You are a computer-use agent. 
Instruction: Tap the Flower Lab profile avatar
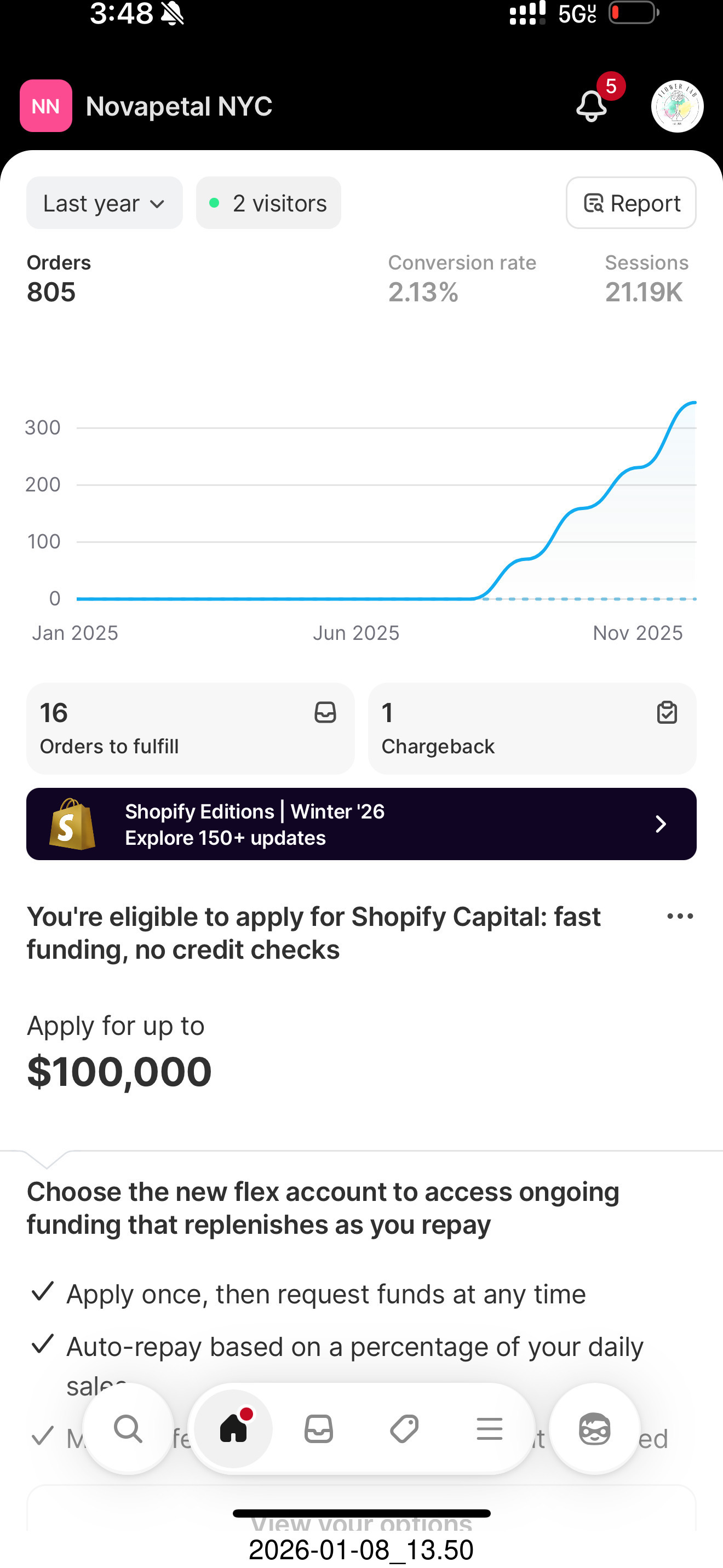[678, 106]
